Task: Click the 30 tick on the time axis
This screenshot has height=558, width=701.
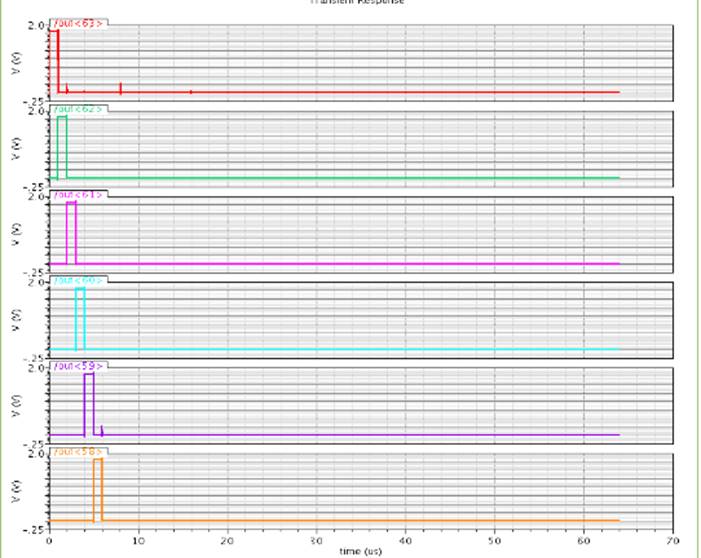Action: (316, 540)
